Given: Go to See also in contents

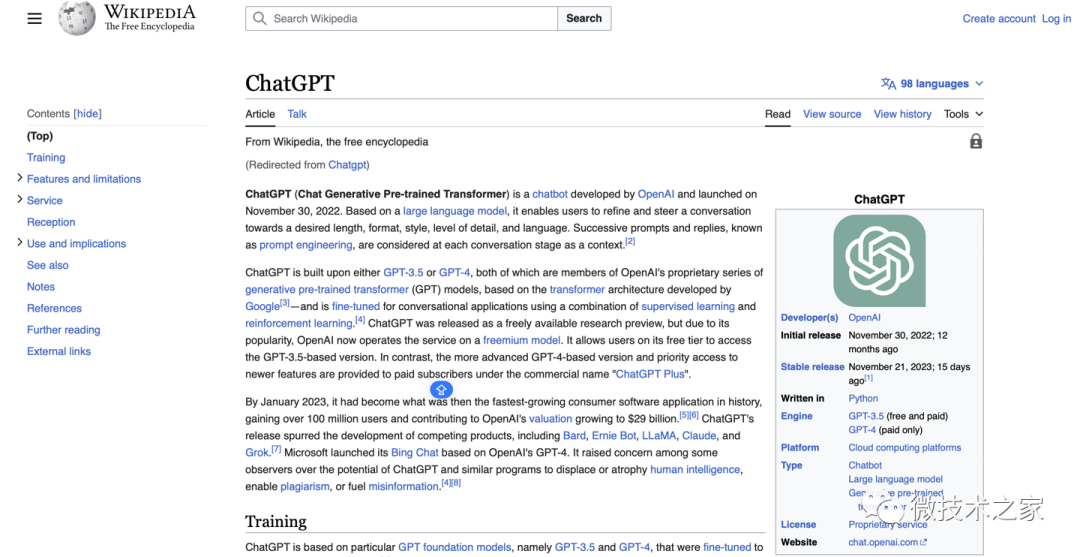Looking at the screenshot, I should (48, 265).
